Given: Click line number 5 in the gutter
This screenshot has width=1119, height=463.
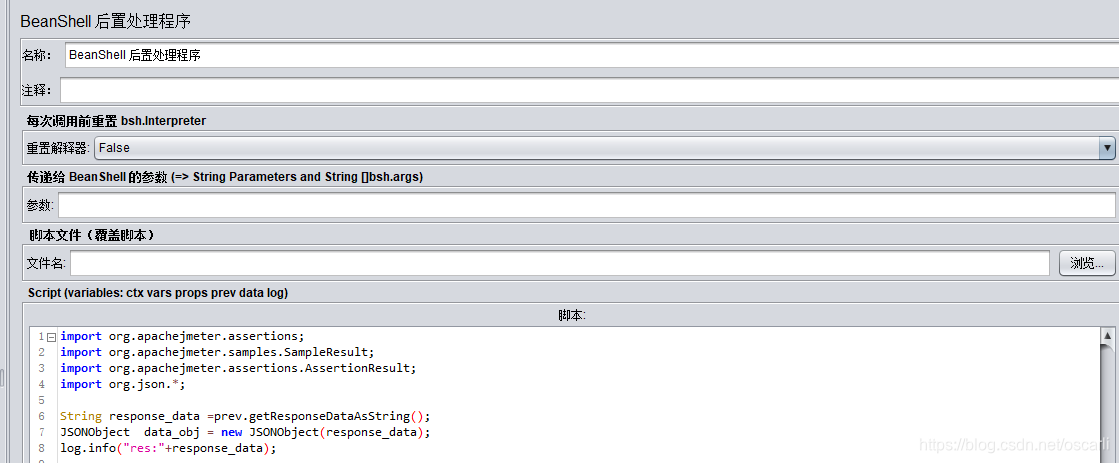Looking at the screenshot, I should (x=41, y=400).
